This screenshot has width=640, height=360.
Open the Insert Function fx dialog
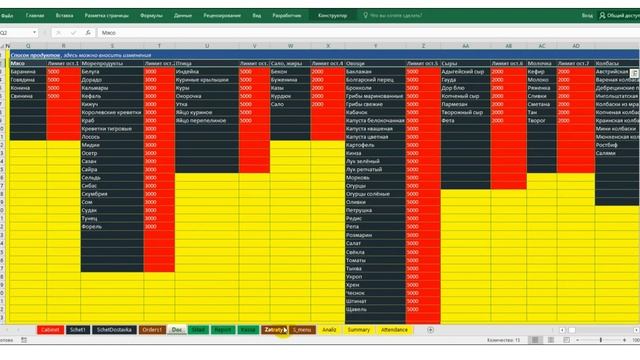click(x=88, y=33)
